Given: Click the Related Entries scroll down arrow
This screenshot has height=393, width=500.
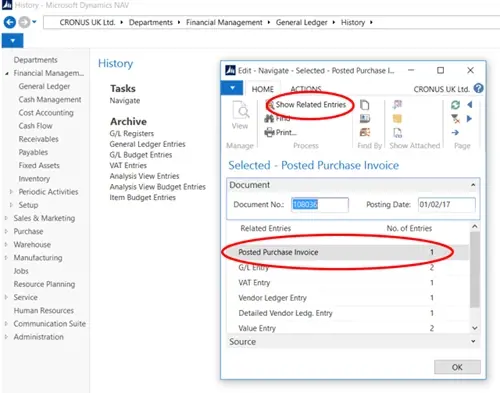Looking at the screenshot, I should coord(475,328).
